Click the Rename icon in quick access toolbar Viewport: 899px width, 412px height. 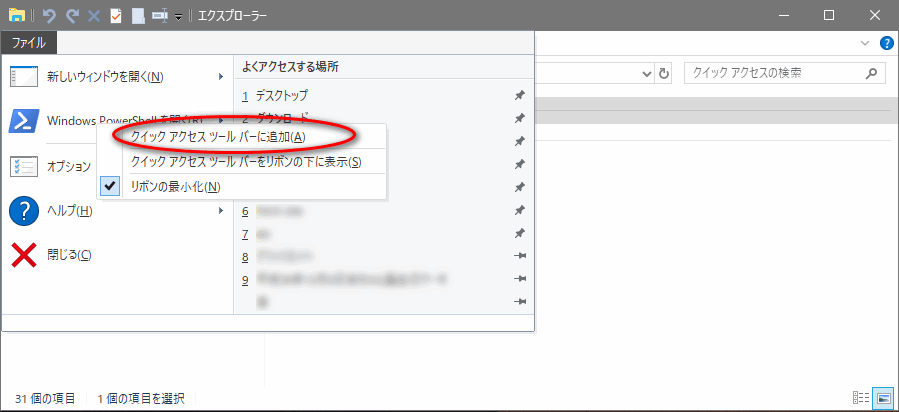[158, 16]
